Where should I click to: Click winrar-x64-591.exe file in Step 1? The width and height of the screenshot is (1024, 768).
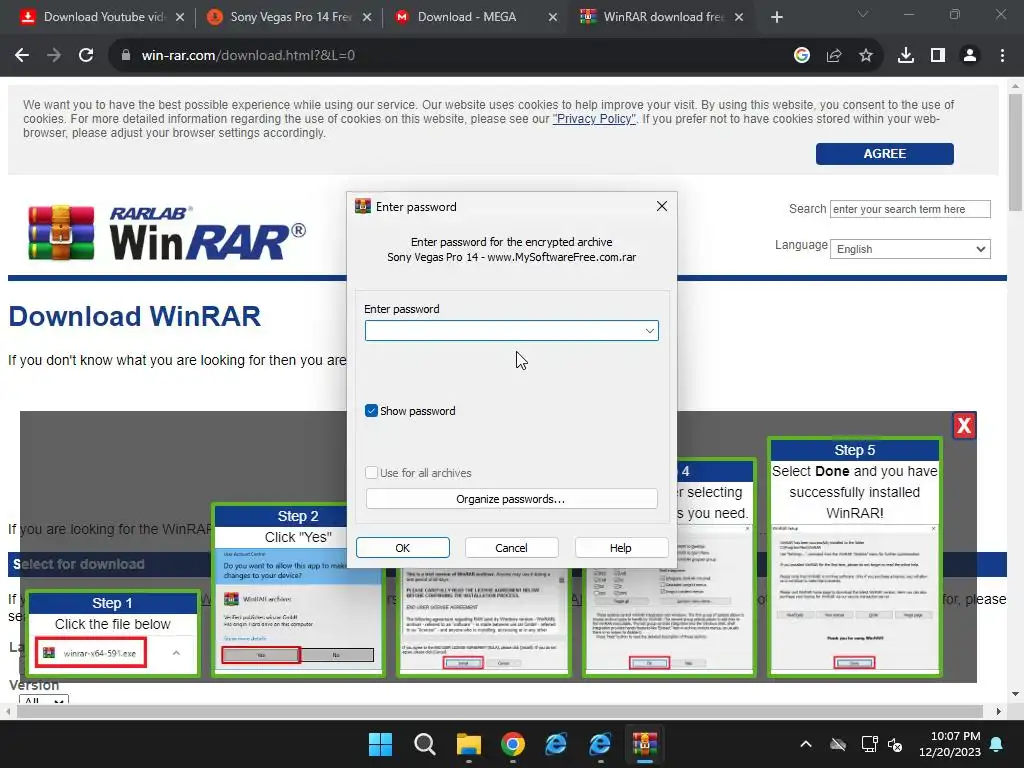[91, 653]
